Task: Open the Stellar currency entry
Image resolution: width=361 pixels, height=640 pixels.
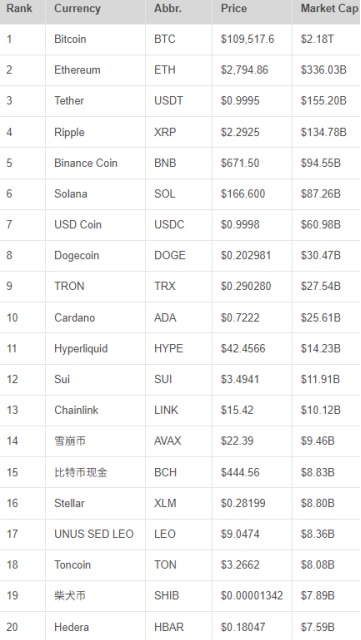Action: click(69, 503)
